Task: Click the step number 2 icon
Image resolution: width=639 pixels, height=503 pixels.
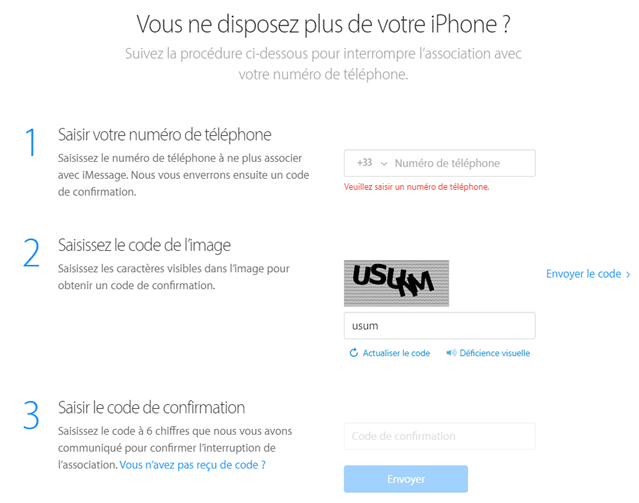Action: click(x=31, y=253)
